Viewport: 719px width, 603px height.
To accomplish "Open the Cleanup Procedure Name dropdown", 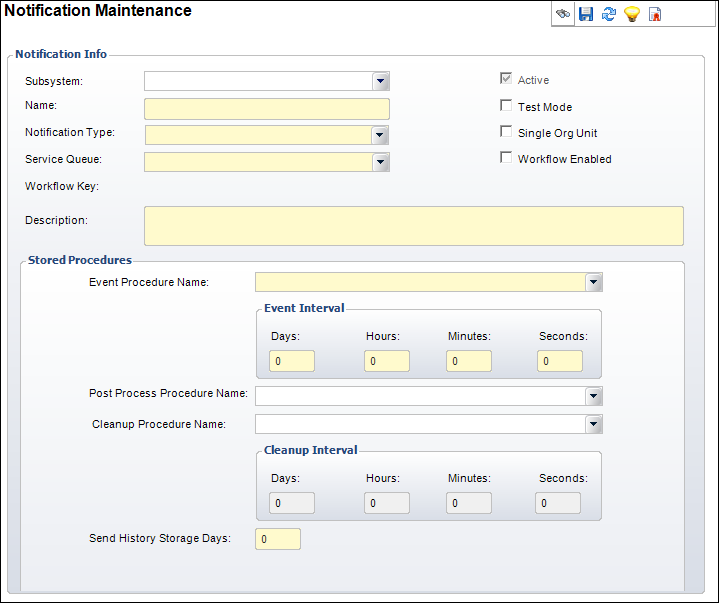I will coord(594,425).
